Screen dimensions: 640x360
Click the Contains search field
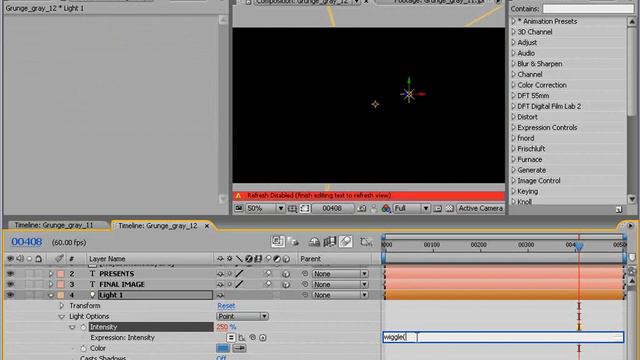[588, 9]
